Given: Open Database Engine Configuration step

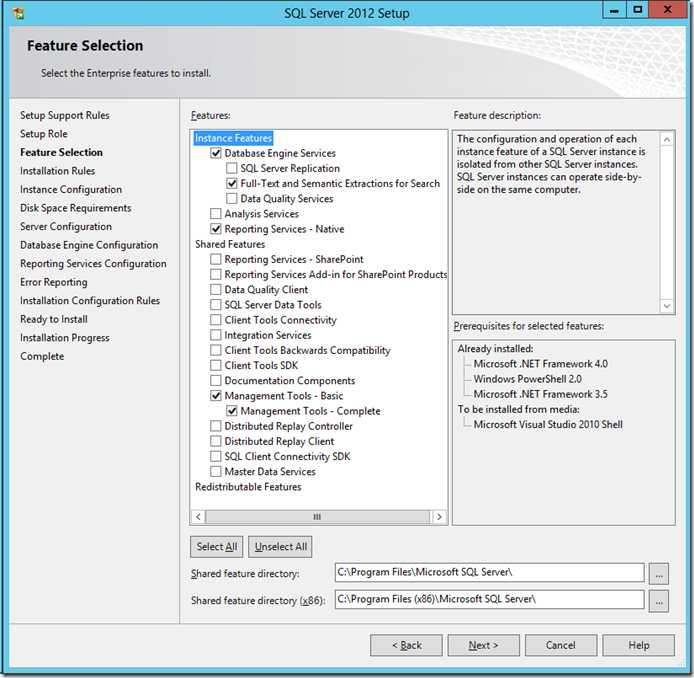Looking at the screenshot, I should (x=89, y=245).
